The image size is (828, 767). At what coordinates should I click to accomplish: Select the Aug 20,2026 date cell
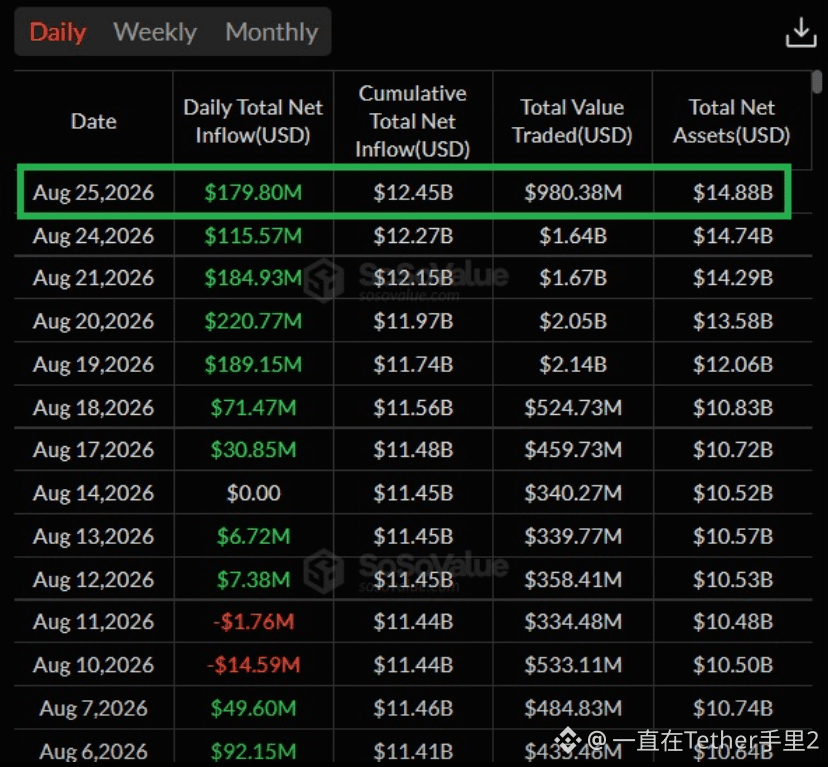click(93, 321)
